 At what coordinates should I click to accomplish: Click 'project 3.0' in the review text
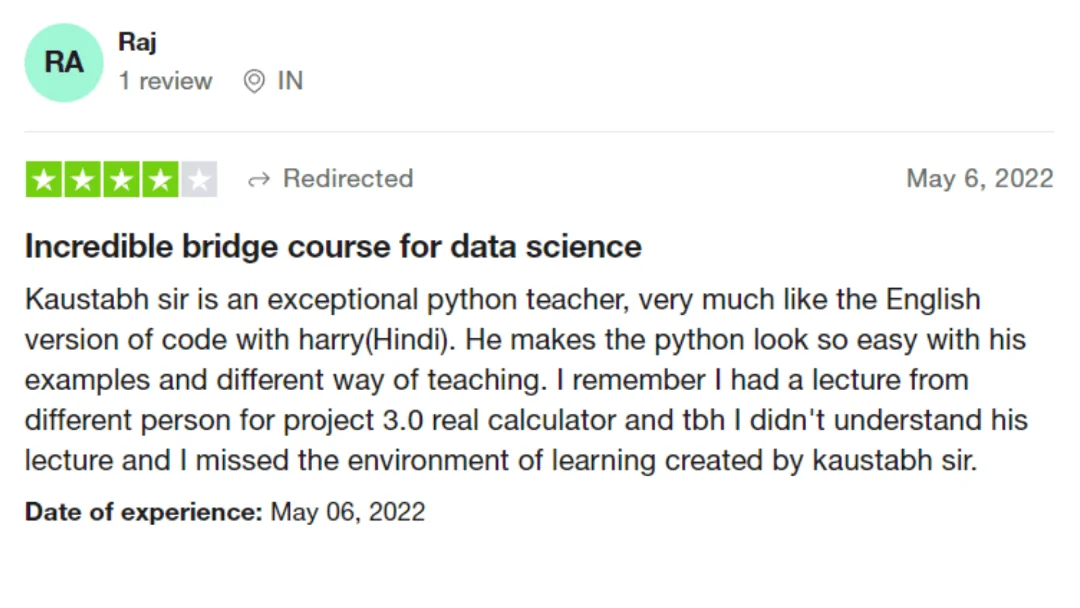coord(353,421)
